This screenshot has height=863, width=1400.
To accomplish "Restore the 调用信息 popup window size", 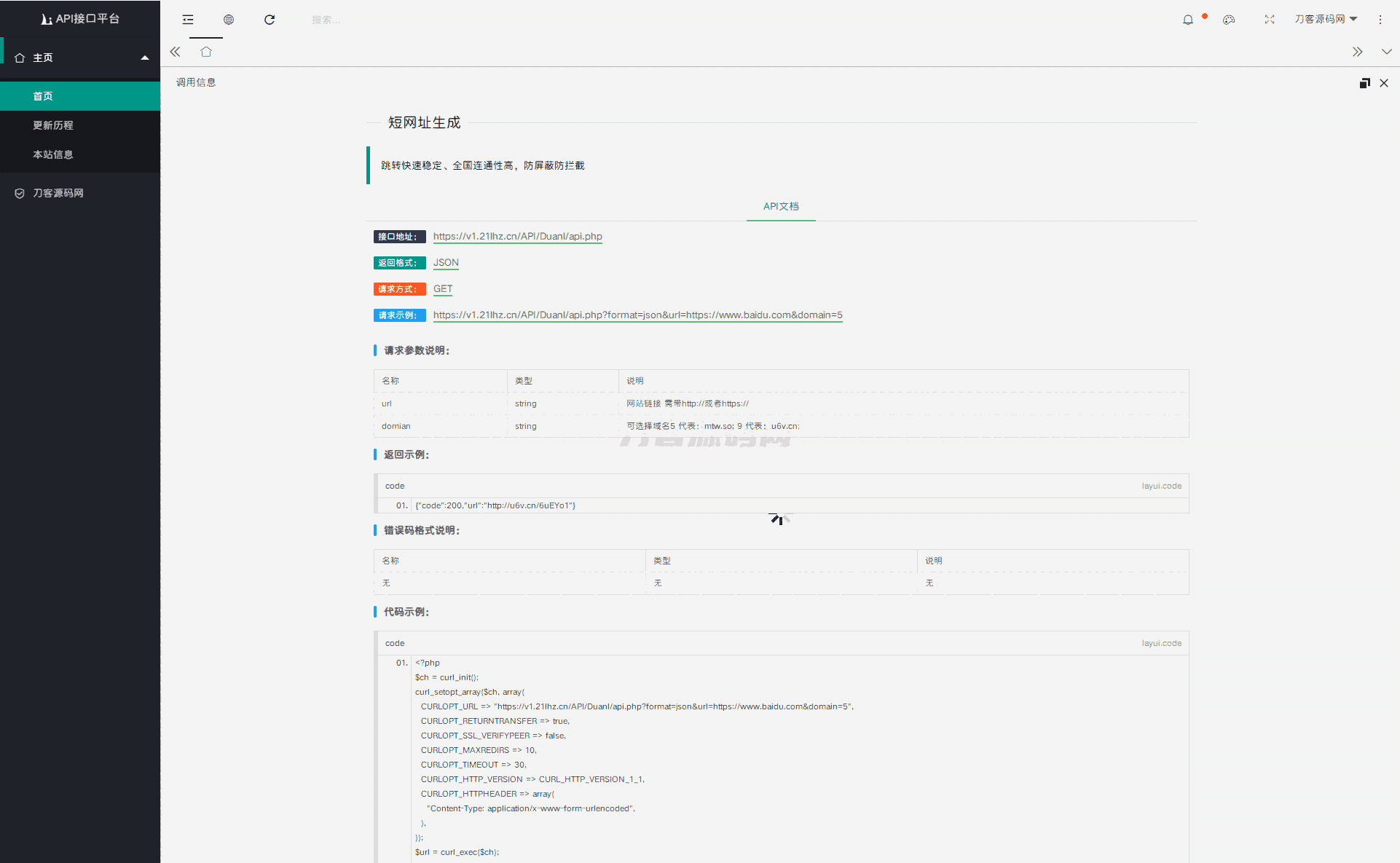I will coord(1364,83).
